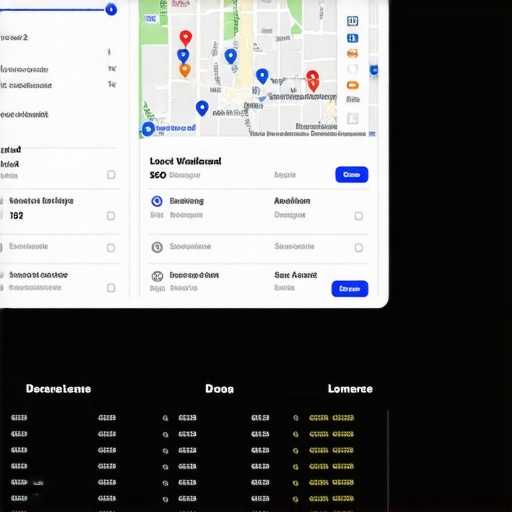Click the blue button in the SEO row

tap(352, 175)
